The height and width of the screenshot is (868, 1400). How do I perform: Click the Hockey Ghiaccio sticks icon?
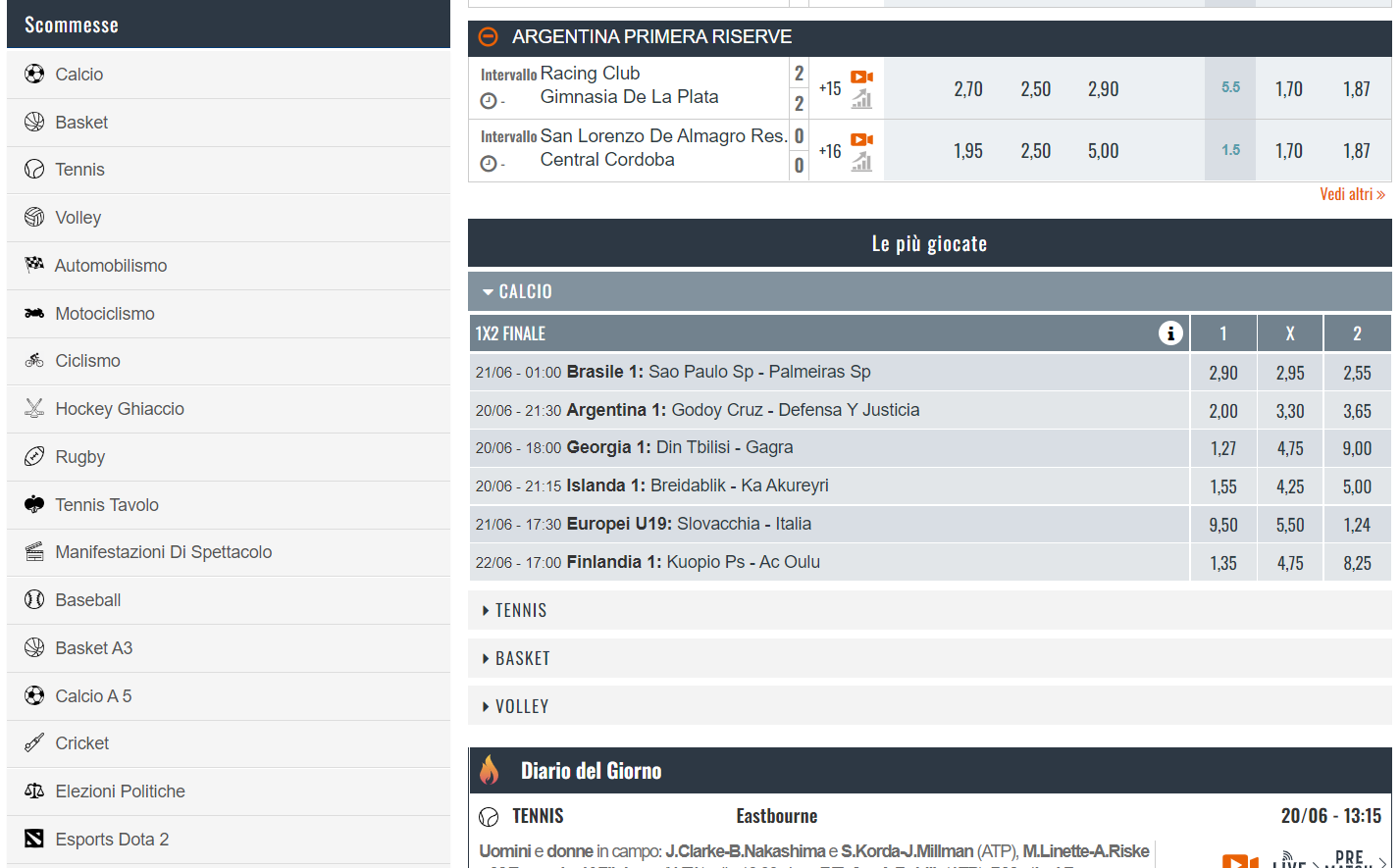click(x=34, y=408)
